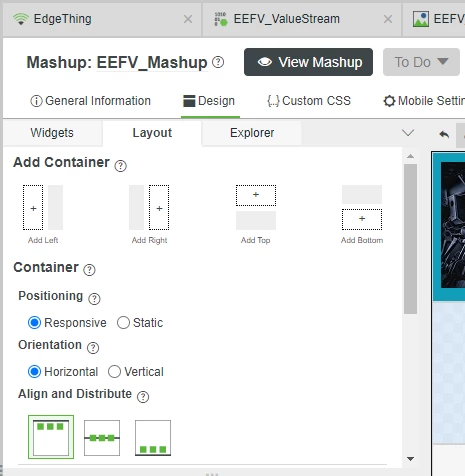Click the undo arrow icon
Image resolution: width=465 pixels, height=476 pixels.
[x=444, y=134]
